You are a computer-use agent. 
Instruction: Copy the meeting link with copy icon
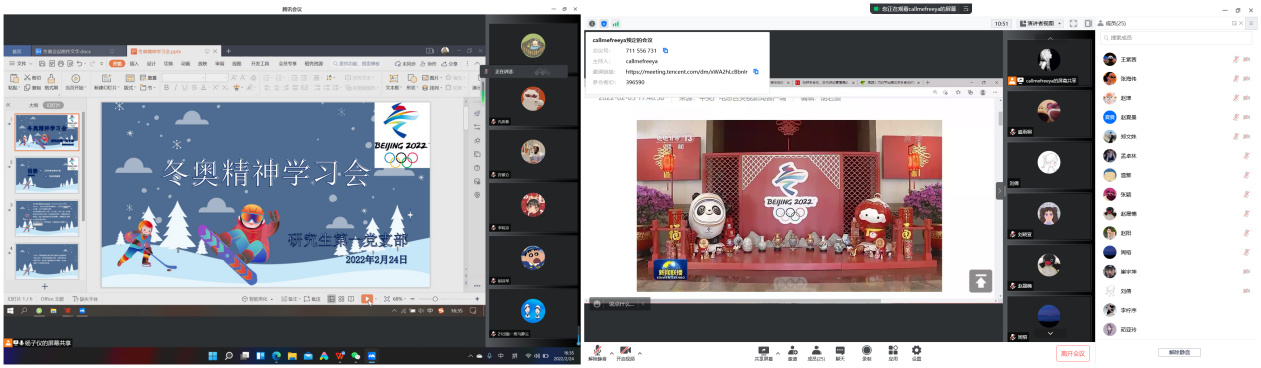(756, 72)
